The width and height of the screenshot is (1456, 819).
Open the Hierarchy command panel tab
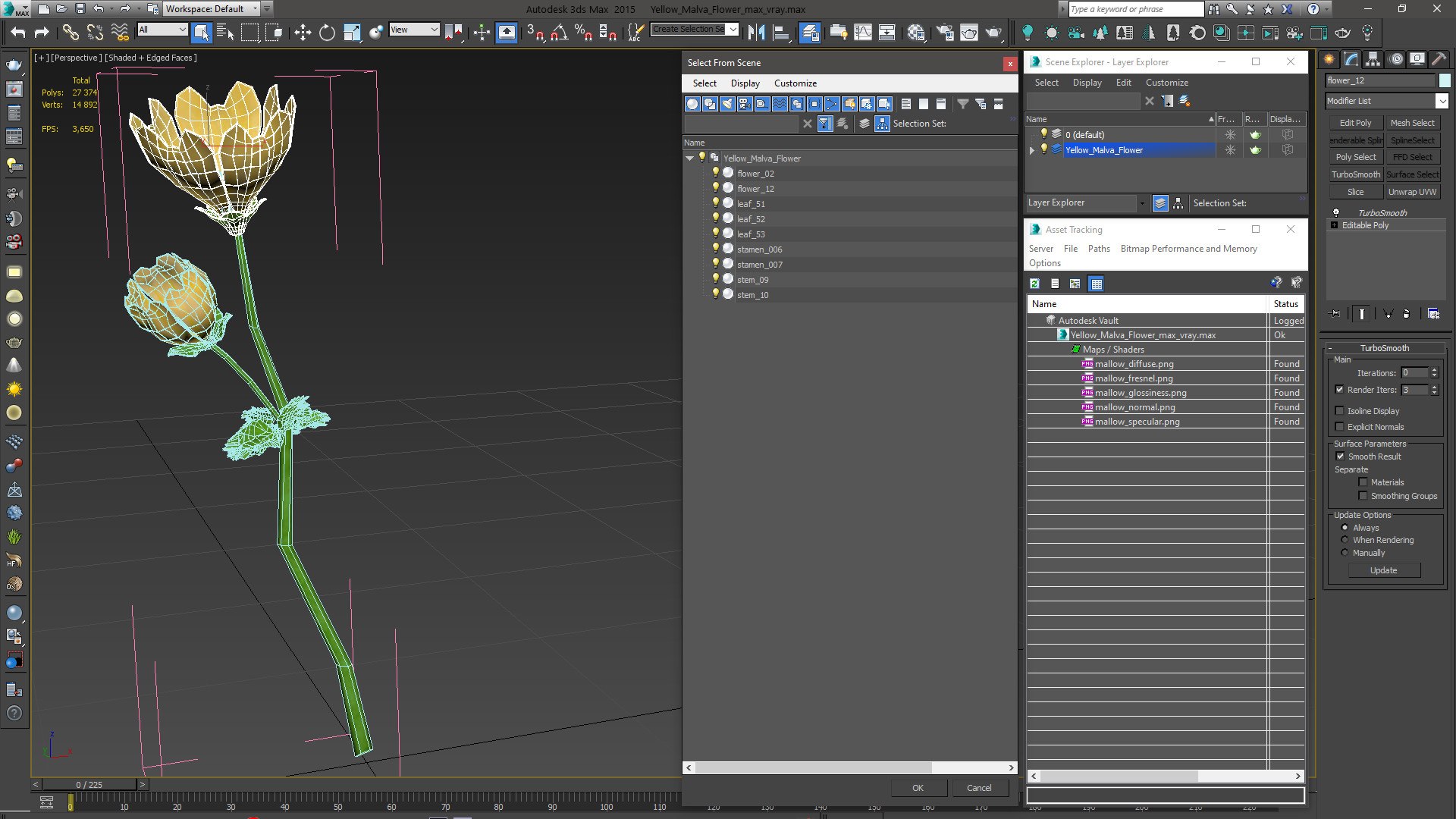click(1373, 59)
